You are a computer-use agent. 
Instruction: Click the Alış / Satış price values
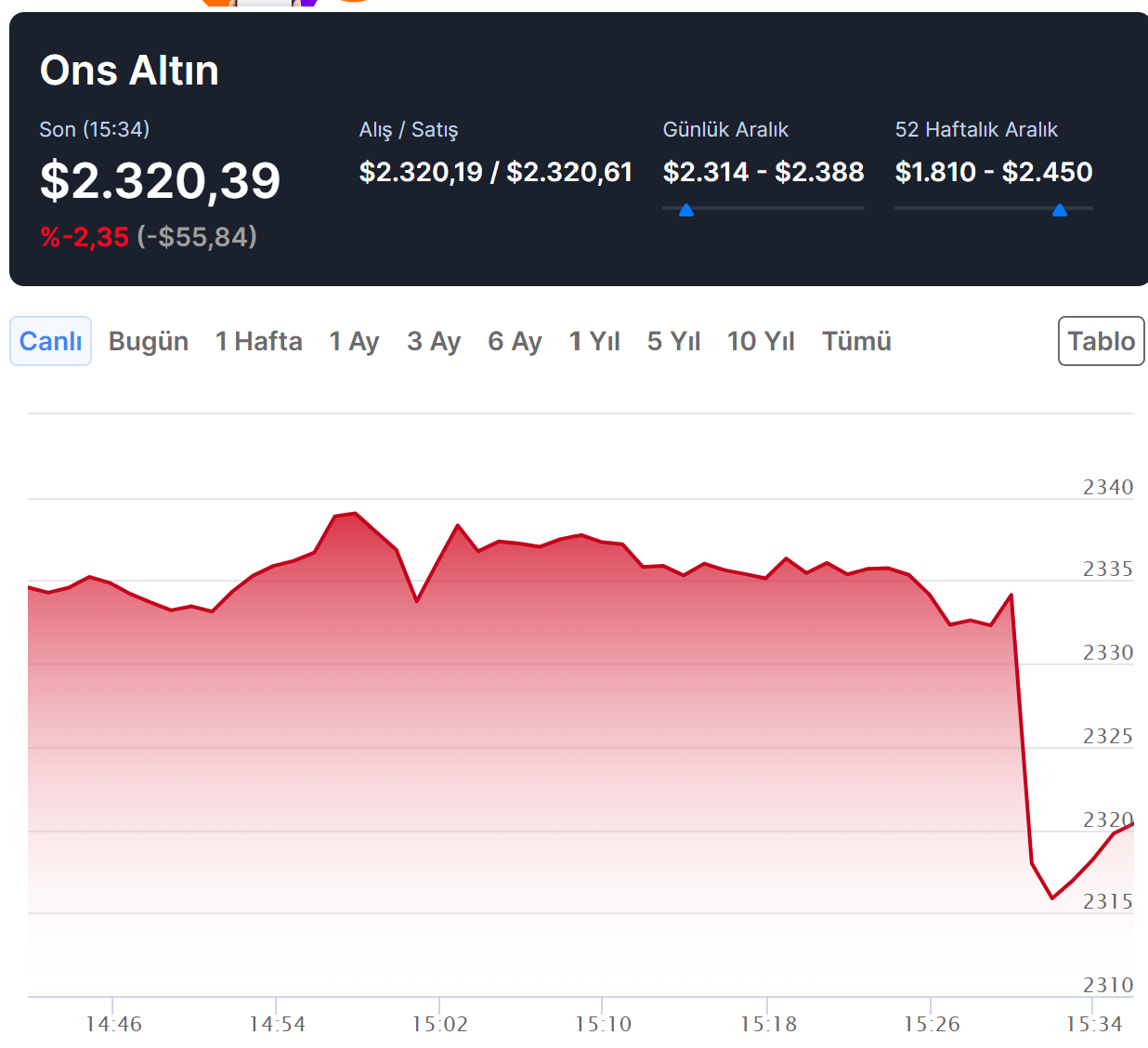495,172
